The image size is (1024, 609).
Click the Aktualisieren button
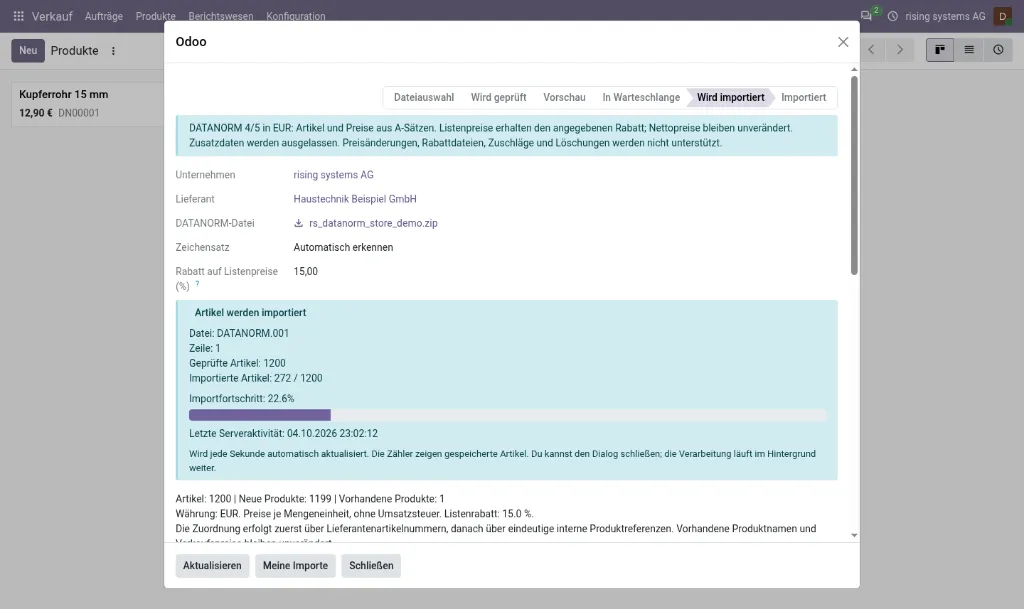(212, 566)
